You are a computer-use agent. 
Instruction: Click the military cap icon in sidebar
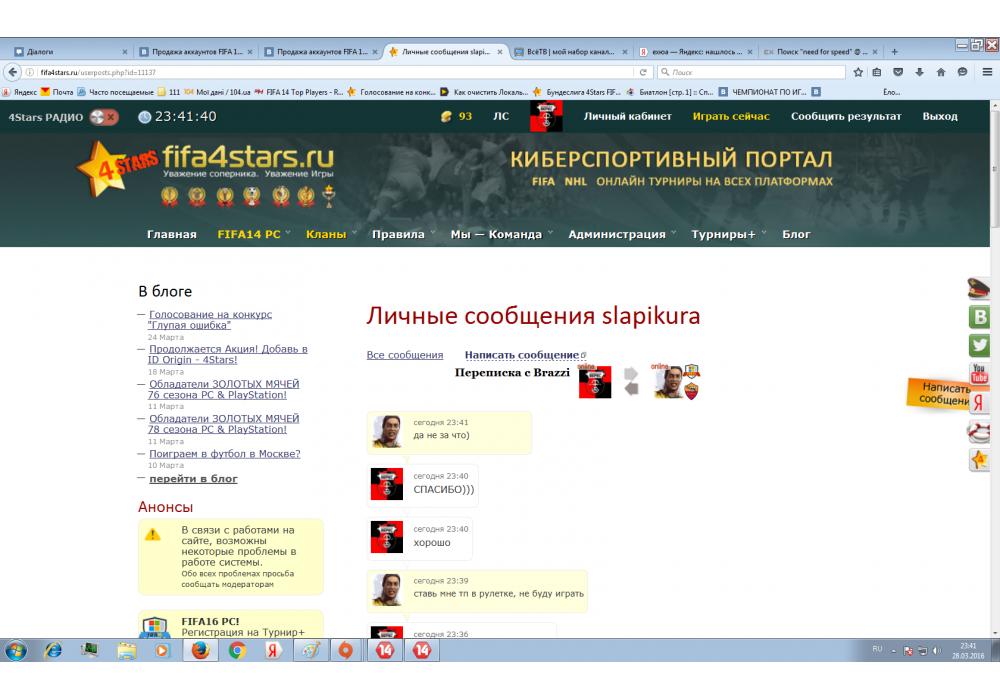[x=980, y=290]
